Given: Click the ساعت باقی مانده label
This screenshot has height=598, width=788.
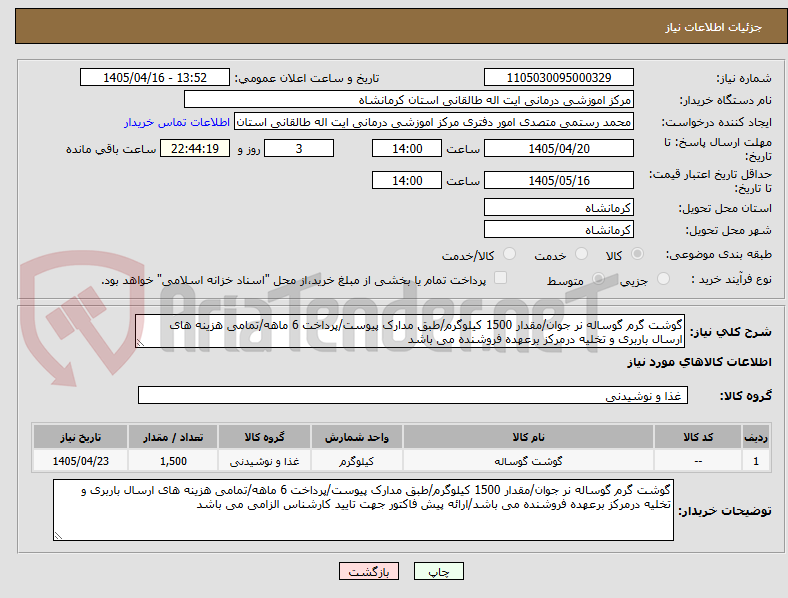Looking at the screenshot, I should pos(111,149).
